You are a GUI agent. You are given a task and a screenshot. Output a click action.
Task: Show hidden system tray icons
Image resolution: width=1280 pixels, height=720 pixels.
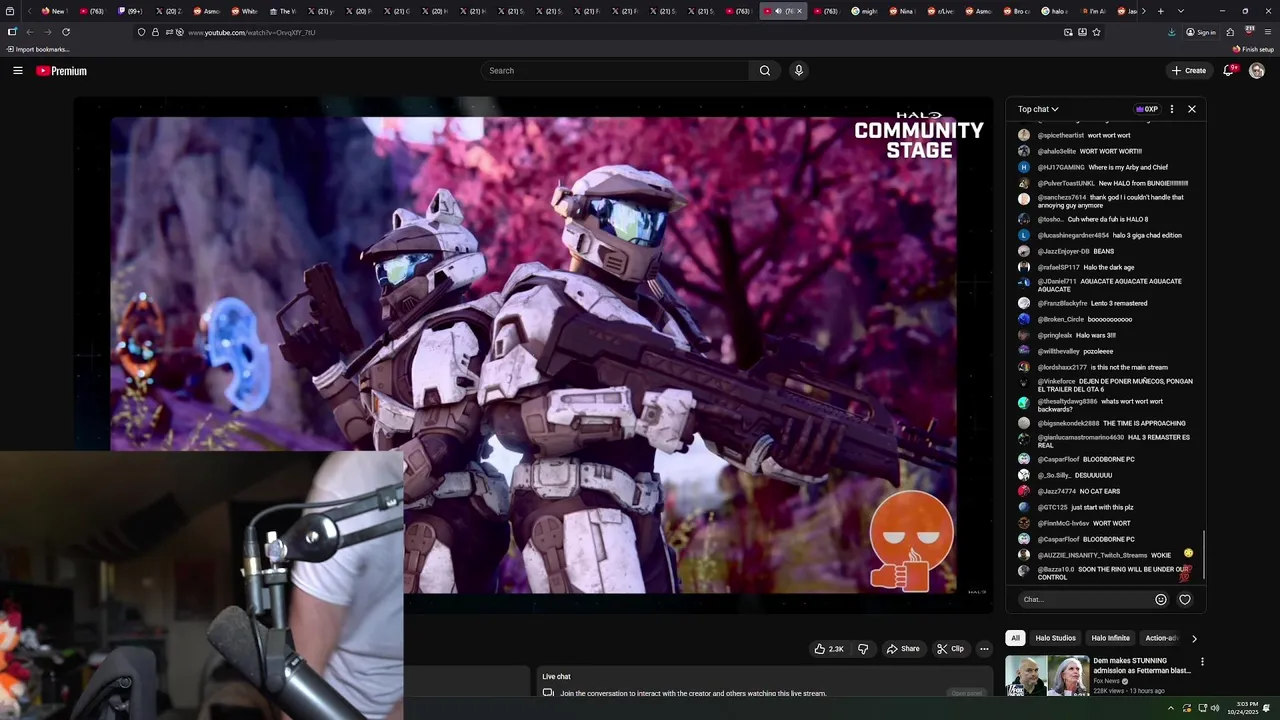pyautogui.click(x=1171, y=708)
